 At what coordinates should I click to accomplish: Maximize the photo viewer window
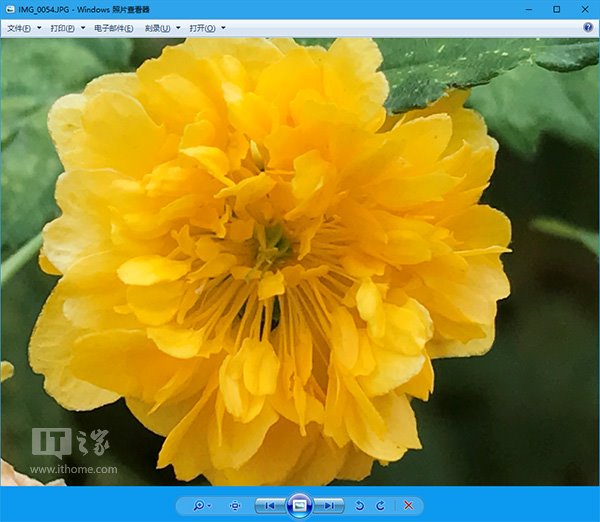pos(556,9)
